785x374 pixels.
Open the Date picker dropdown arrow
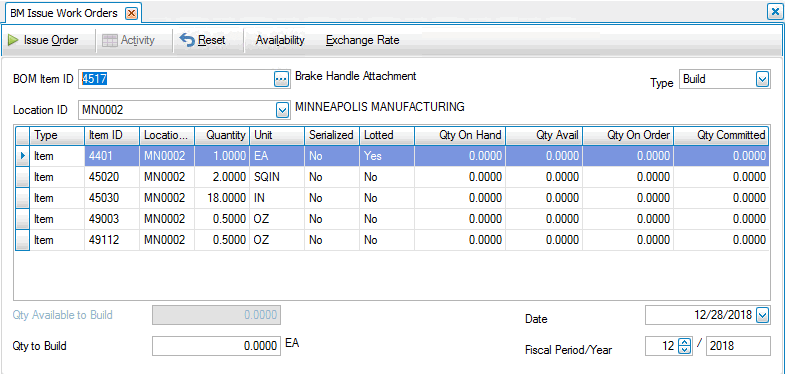[762, 315]
